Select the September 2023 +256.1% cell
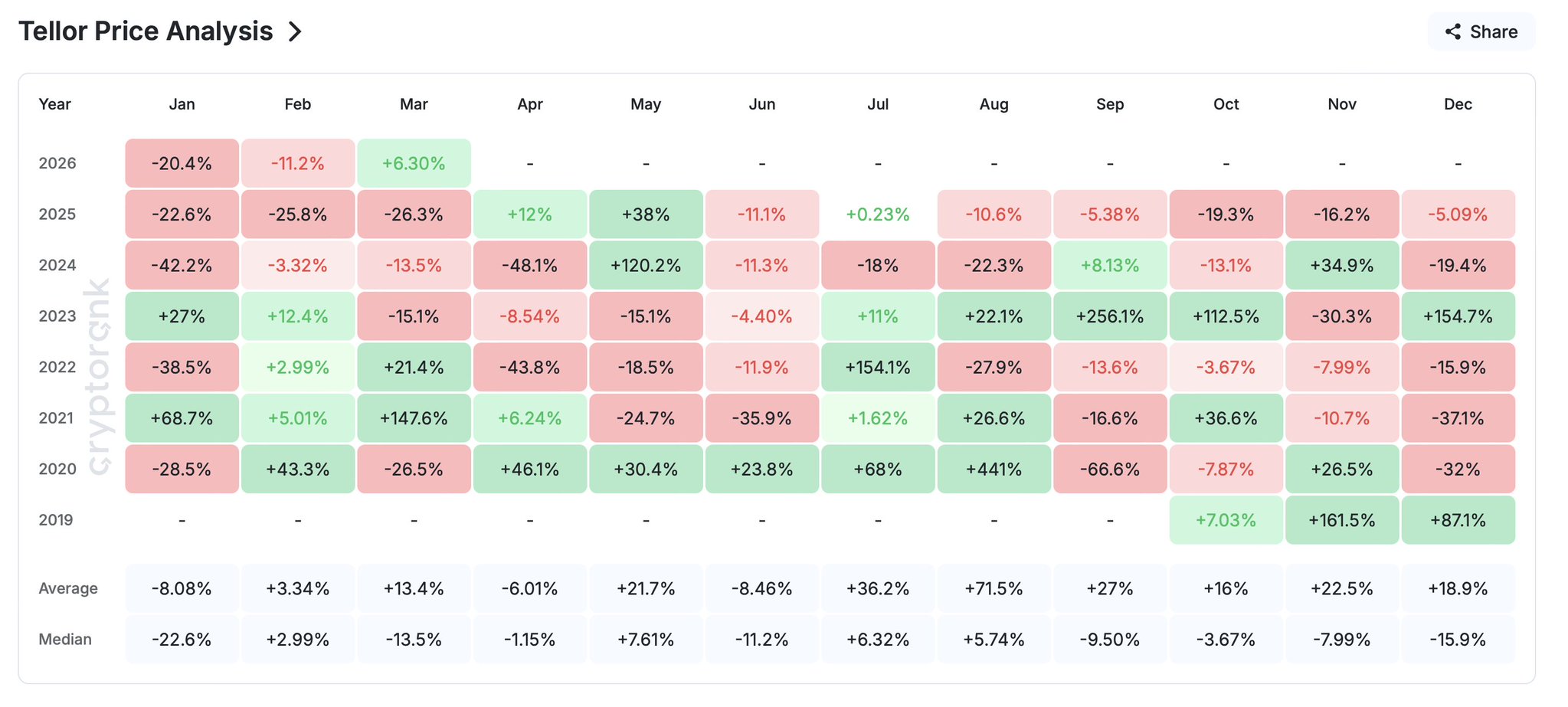 click(x=1110, y=316)
